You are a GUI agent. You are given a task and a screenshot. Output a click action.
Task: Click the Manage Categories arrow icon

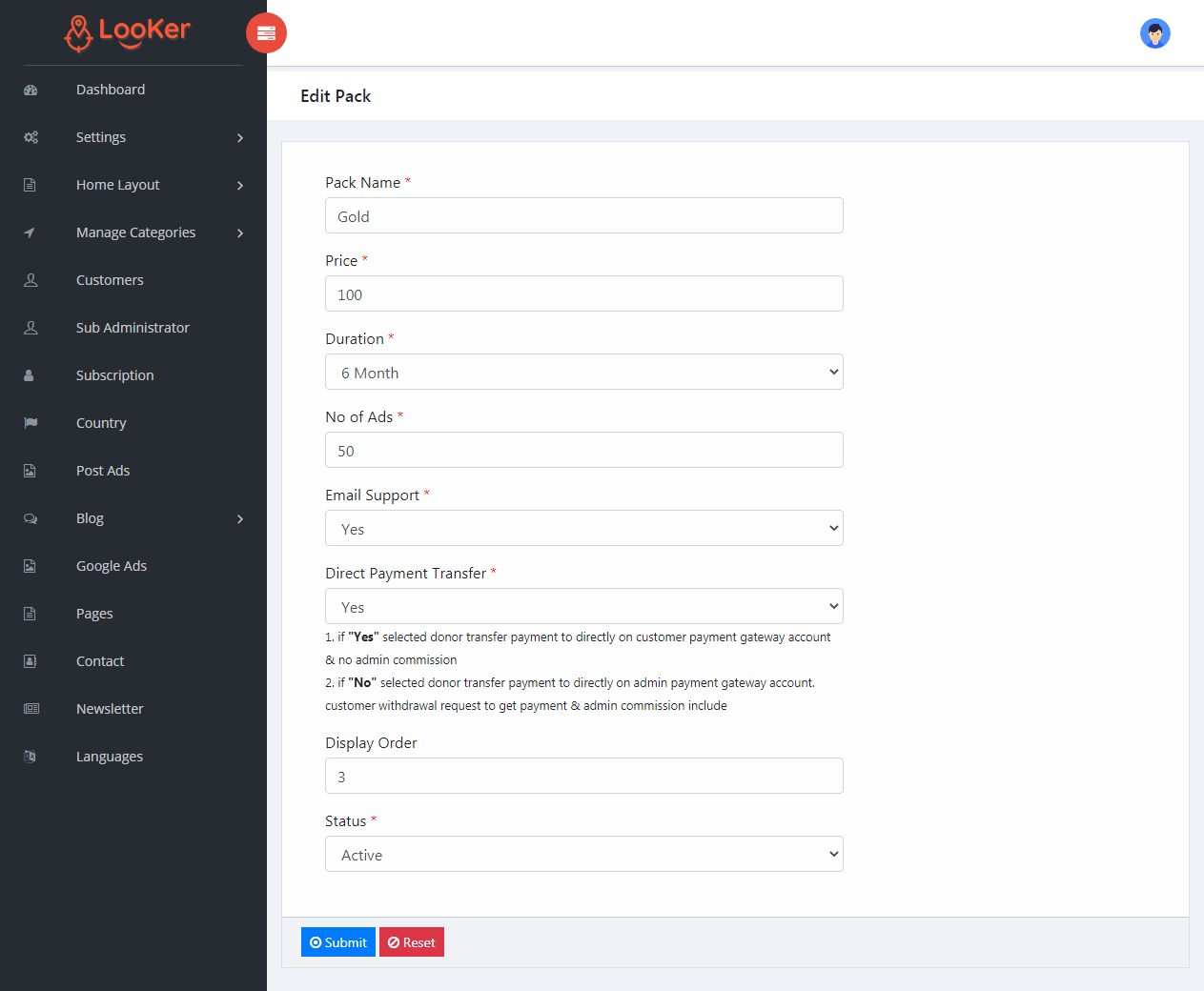(x=30, y=233)
